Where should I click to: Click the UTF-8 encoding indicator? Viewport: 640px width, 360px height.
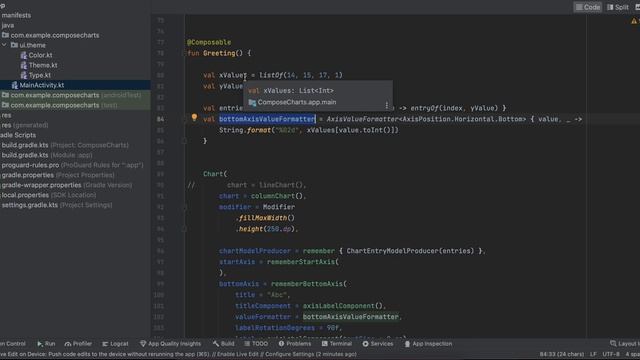pos(611,355)
